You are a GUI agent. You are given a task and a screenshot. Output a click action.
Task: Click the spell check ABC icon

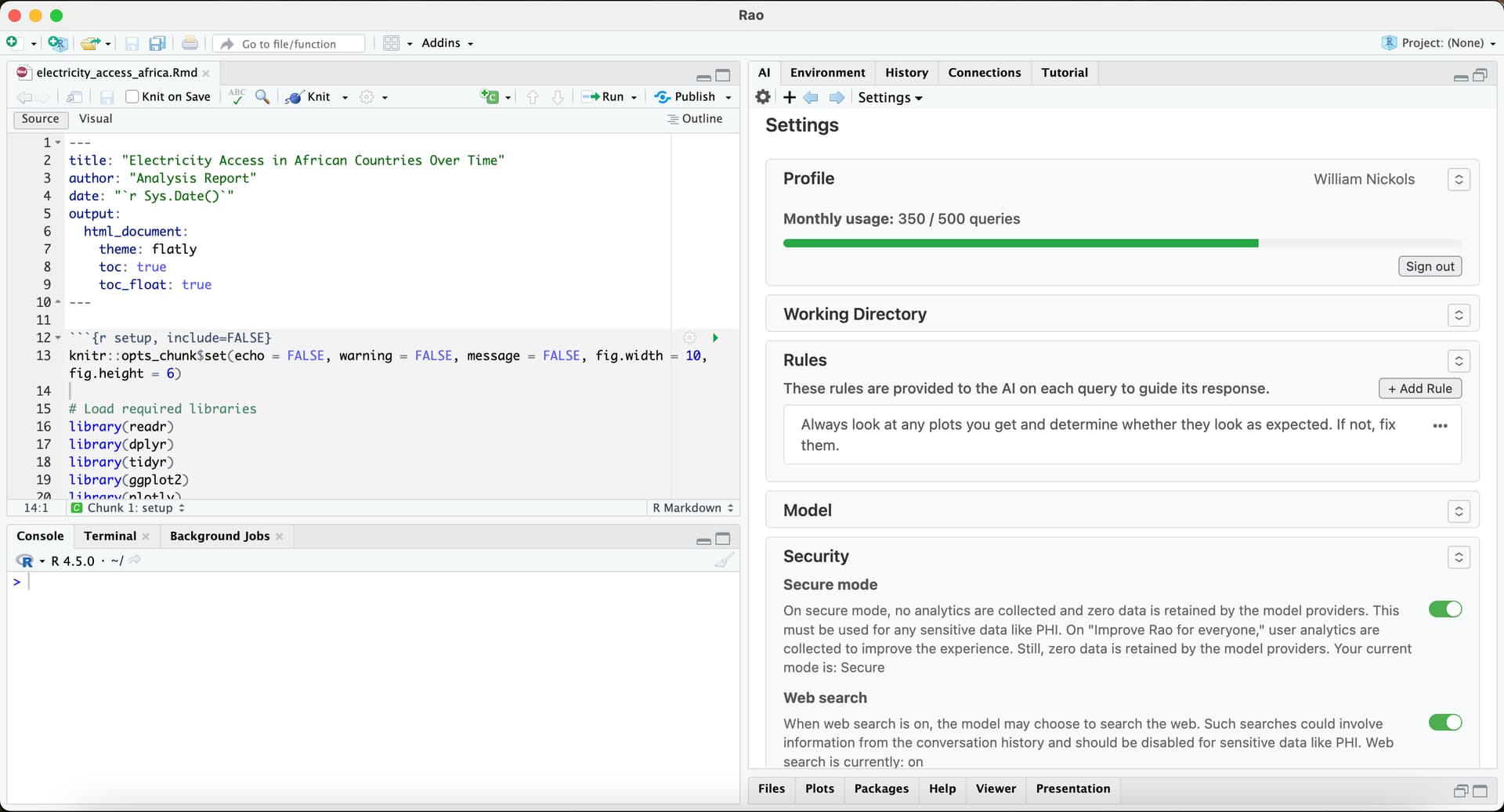point(237,96)
